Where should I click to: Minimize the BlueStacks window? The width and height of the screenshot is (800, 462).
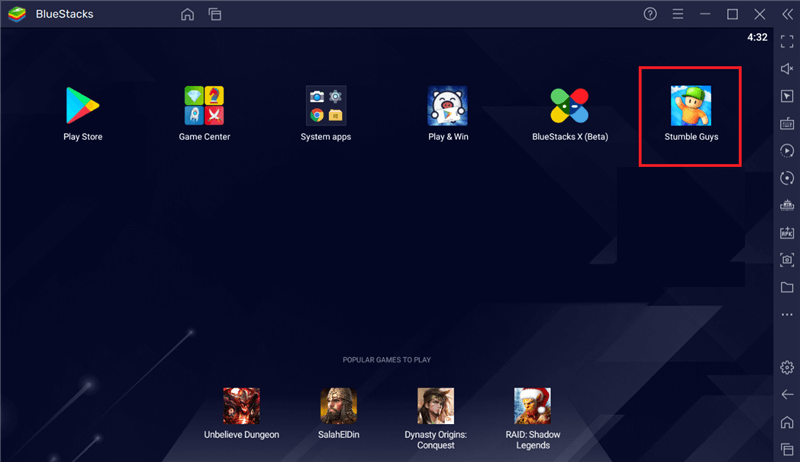coord(705,14)
